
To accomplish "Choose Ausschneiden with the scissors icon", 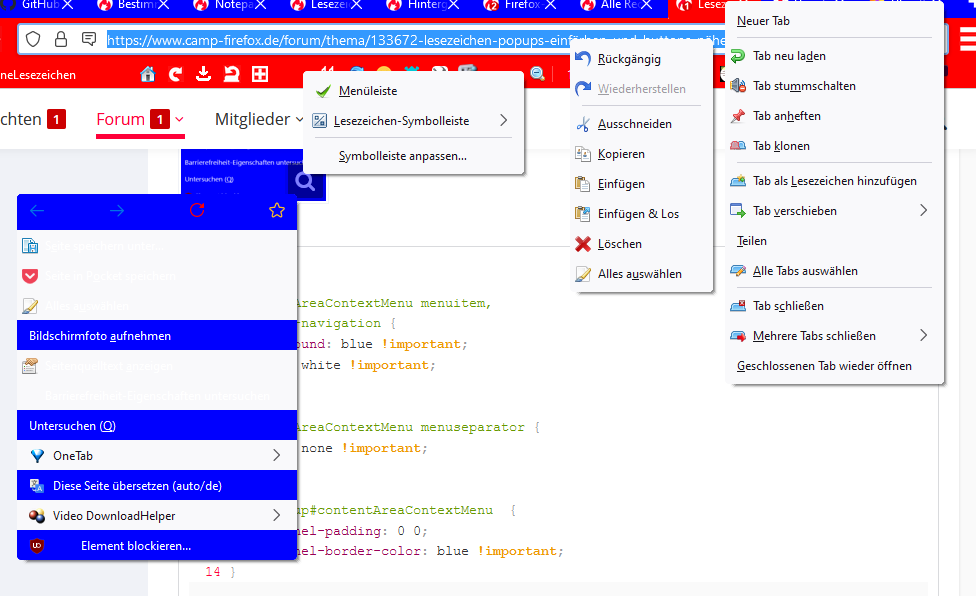I will coord(642,124).
